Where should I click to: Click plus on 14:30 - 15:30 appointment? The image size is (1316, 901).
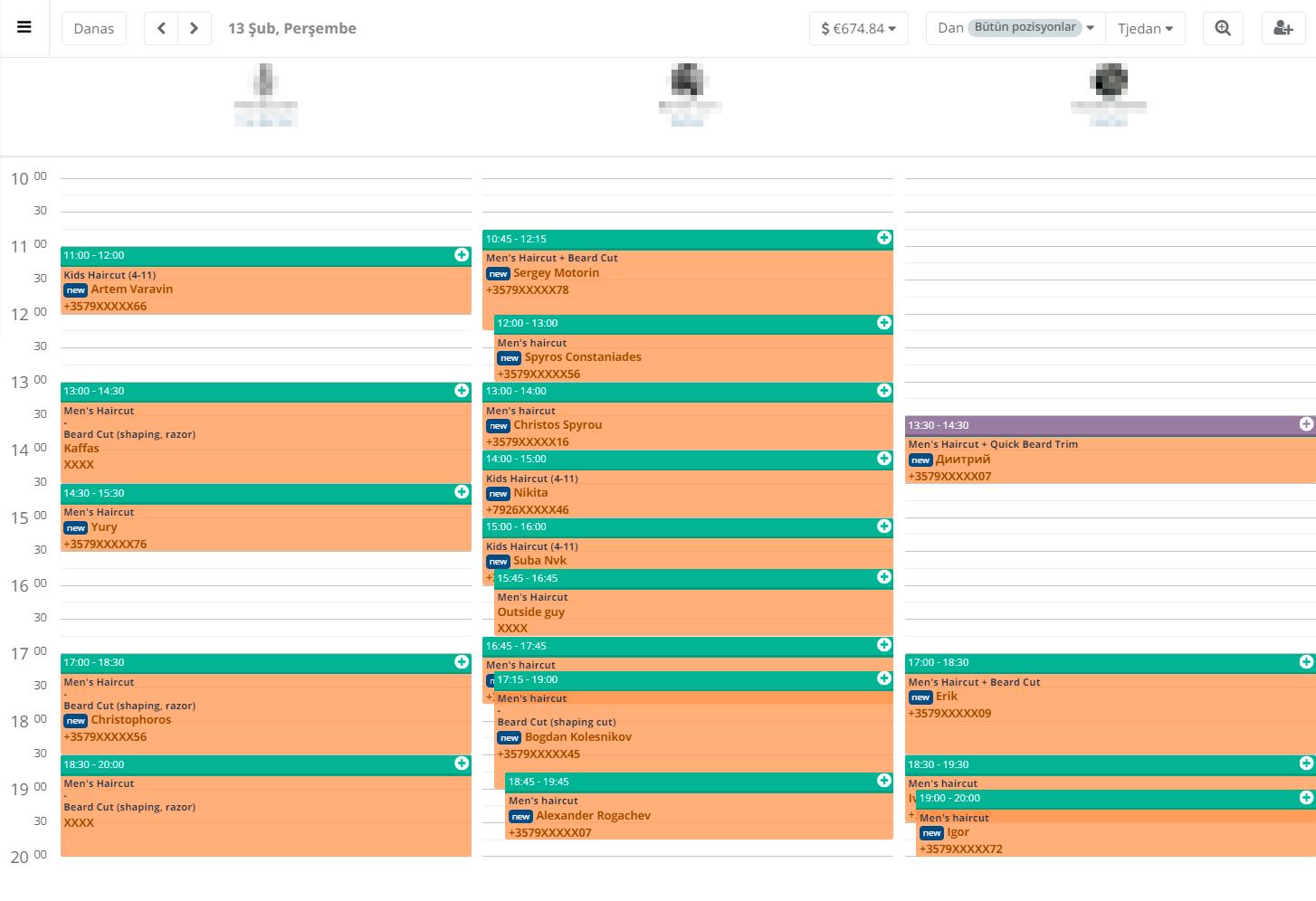coord(462,492)
